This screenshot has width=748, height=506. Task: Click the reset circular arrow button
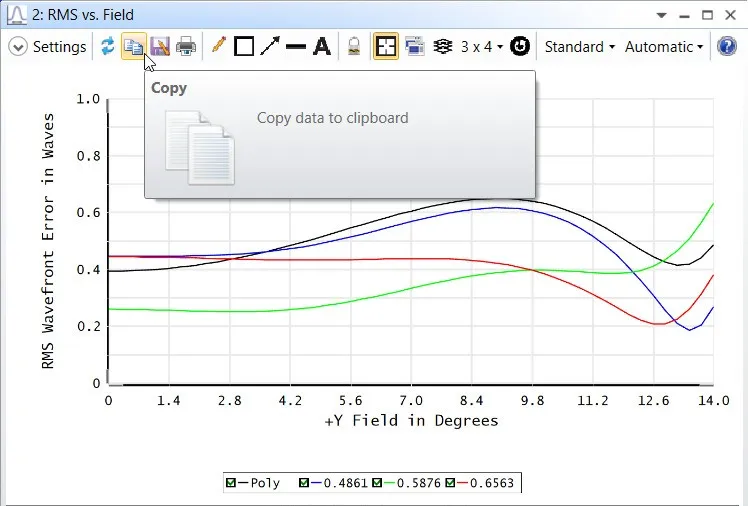[x=519, y=46]
